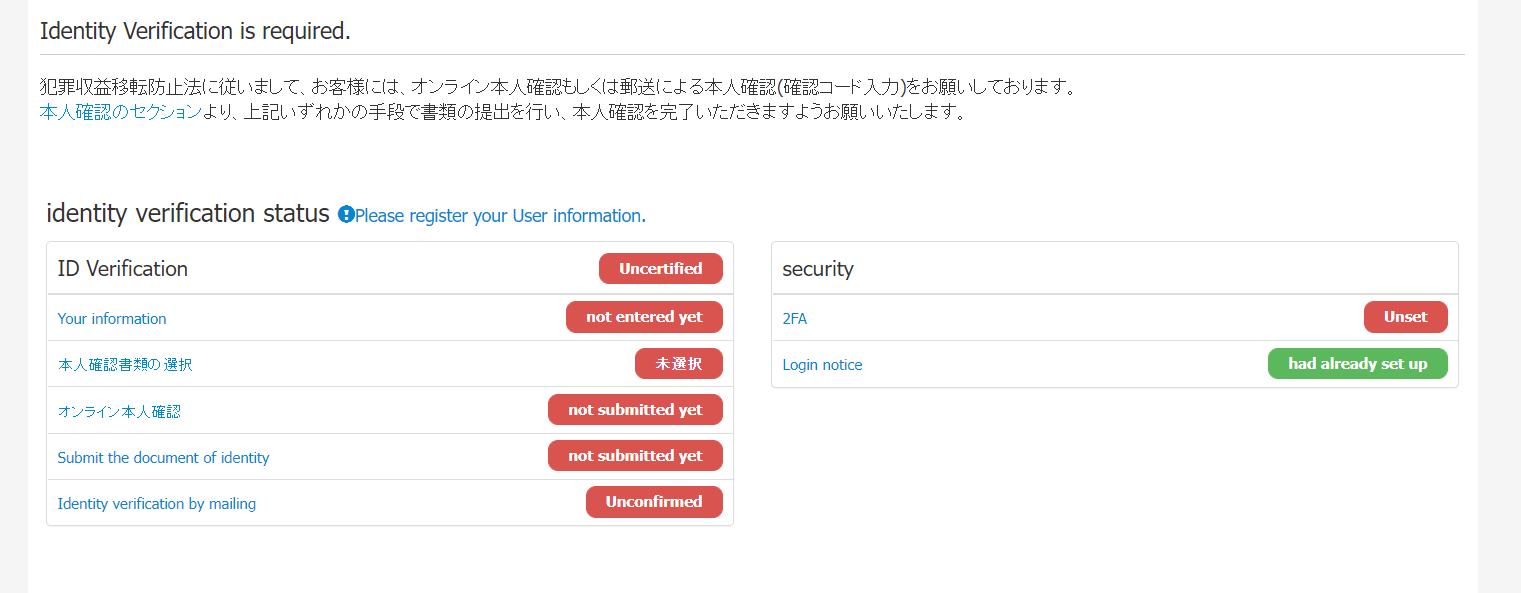Click 'not submitted yet' badge beside Submit document

point(635,456)
